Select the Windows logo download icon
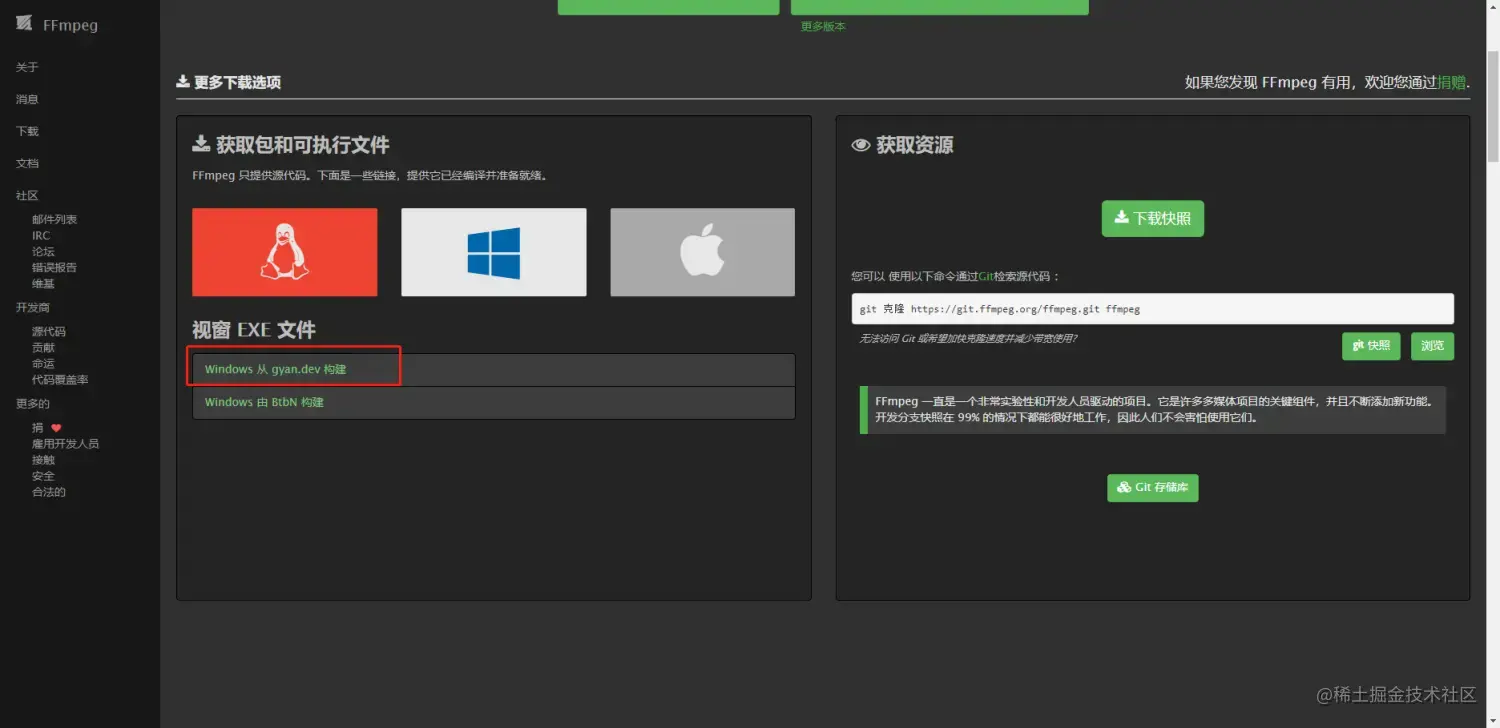The image size is (1500, 728). (493, 252)
